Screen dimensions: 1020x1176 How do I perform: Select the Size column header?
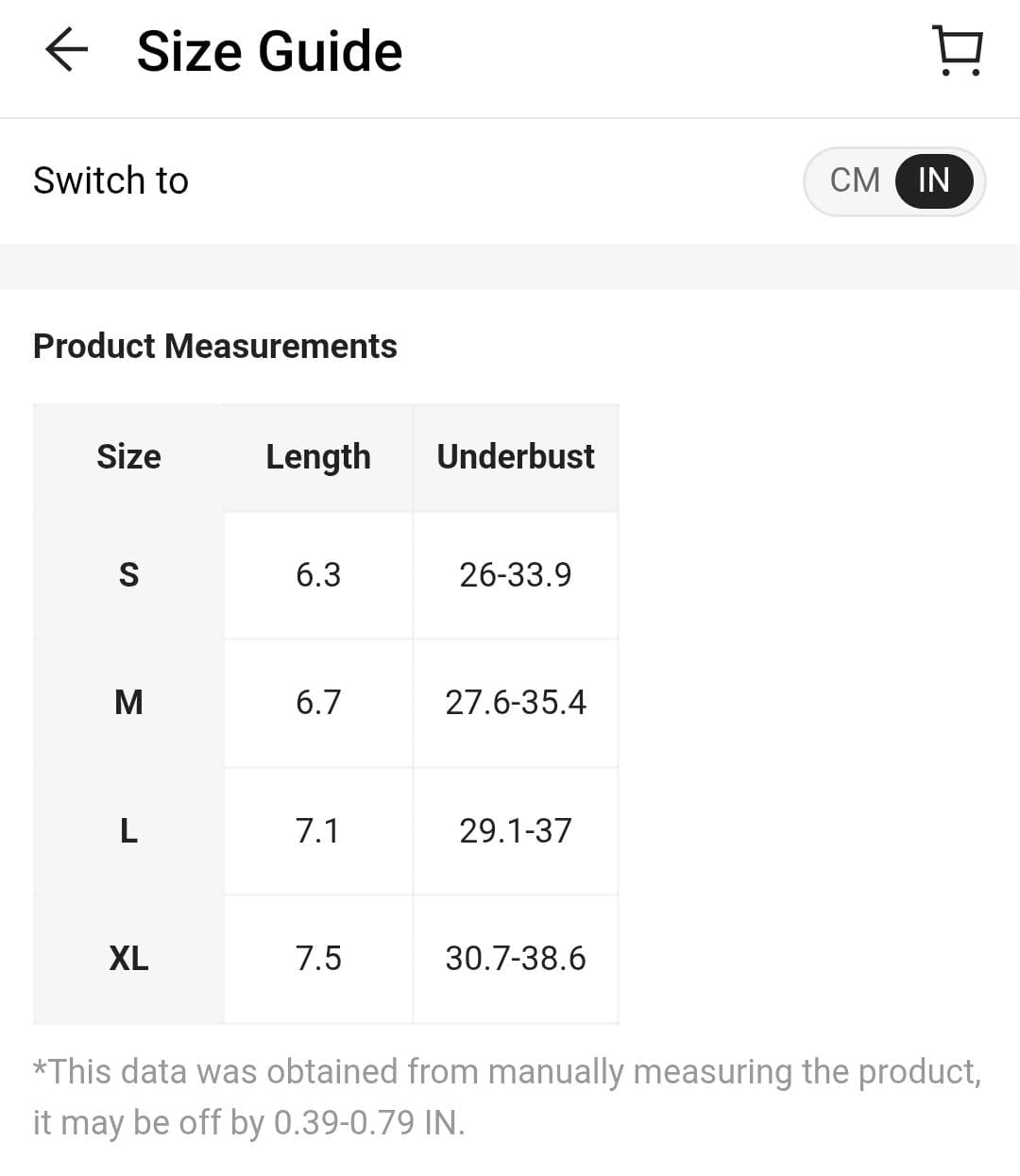[128, 457]
